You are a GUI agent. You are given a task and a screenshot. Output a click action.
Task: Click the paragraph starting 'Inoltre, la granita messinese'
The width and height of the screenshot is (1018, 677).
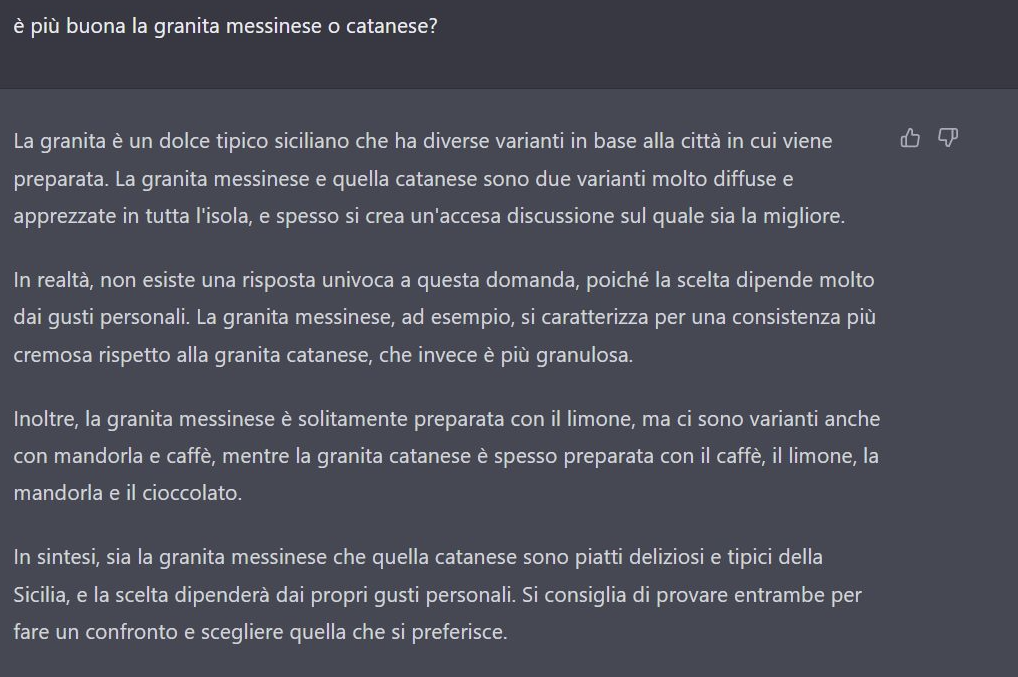coord(447,456)
